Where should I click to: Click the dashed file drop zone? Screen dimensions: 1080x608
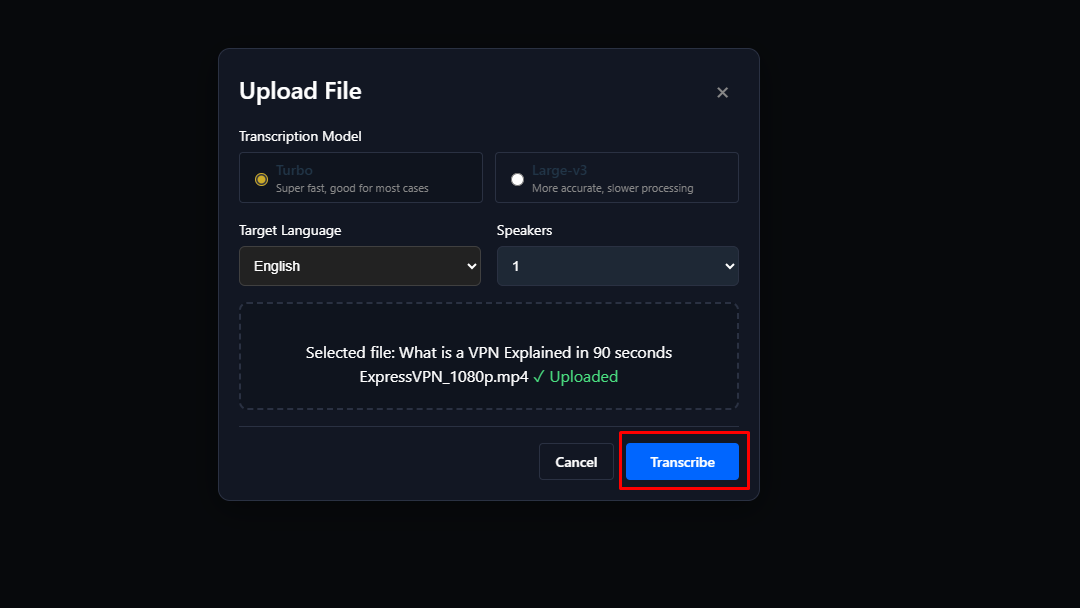click(488, 325)
